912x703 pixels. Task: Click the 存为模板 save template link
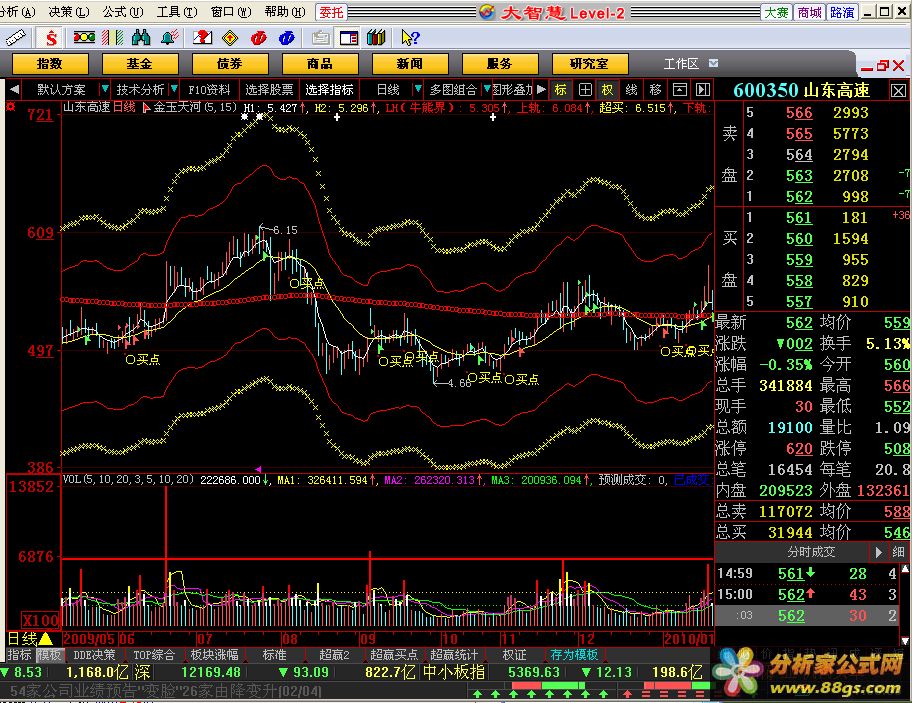tap(574, 655)
